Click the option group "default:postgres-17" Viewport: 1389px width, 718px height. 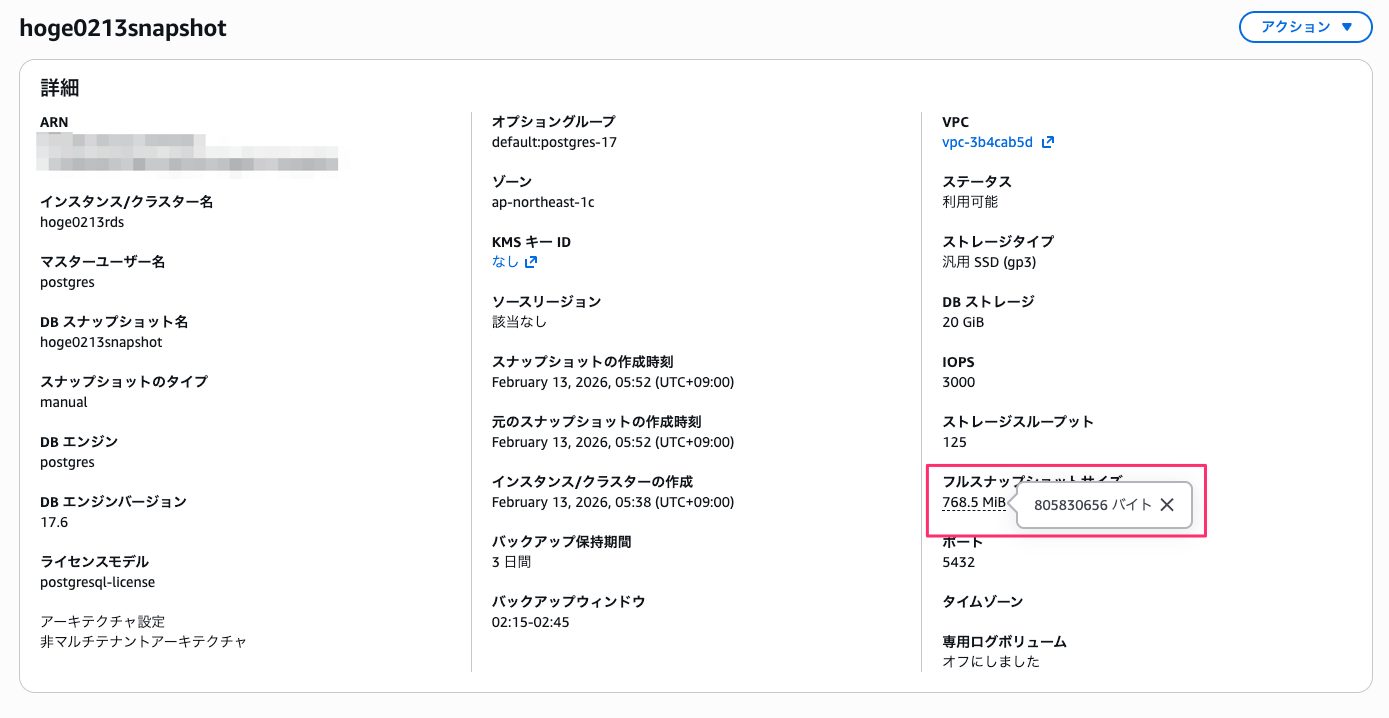tap(554, 142)
